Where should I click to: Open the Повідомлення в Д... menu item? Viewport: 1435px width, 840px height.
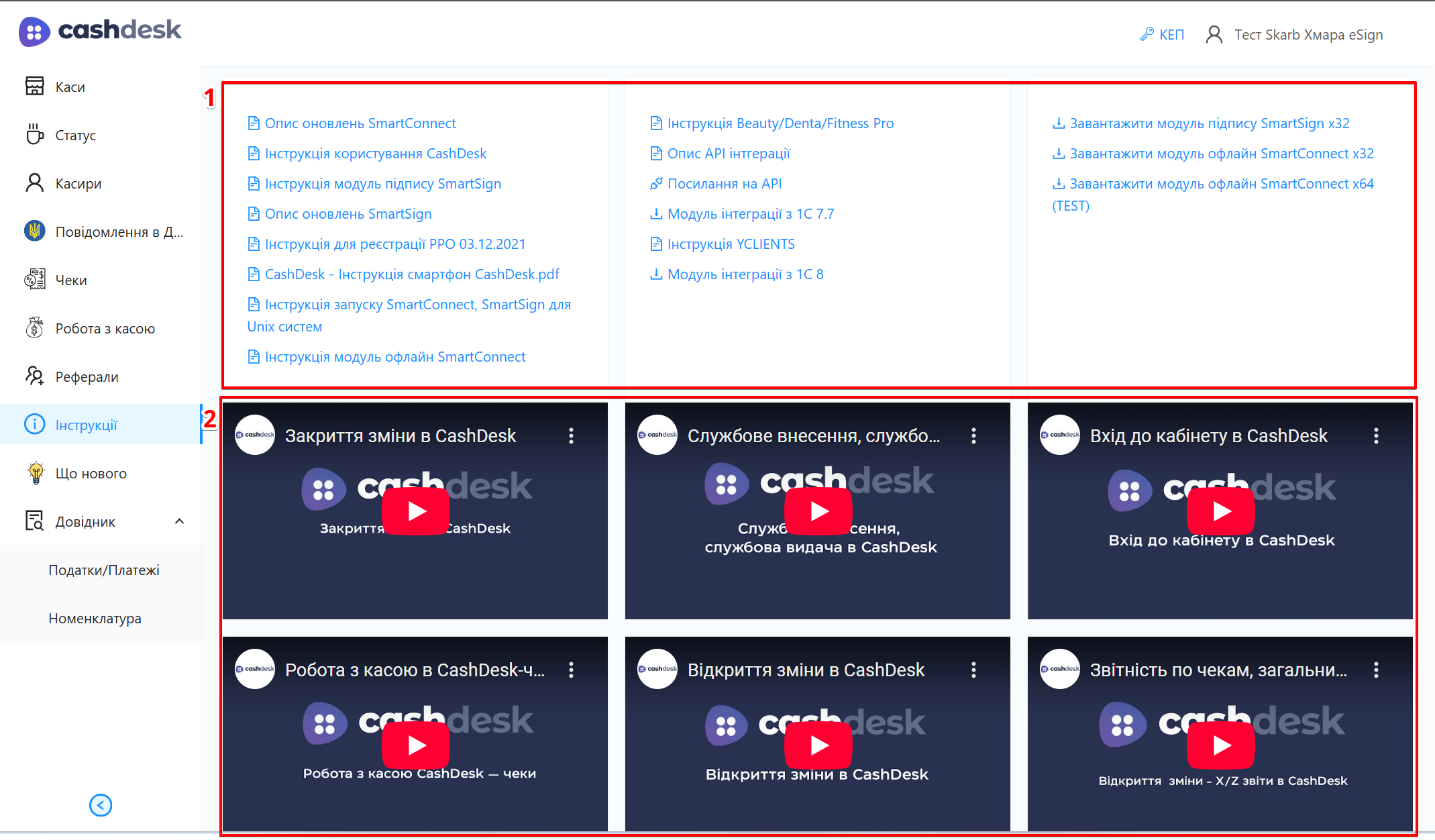coord(119,231)
